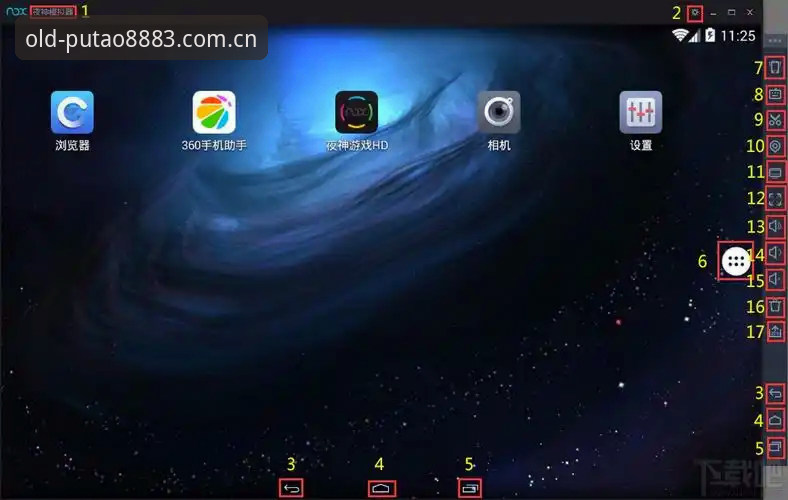Tap Back in the Android bottom navigation bar
This screenshot has width=788, height=500.
click(x=291, y=488)
